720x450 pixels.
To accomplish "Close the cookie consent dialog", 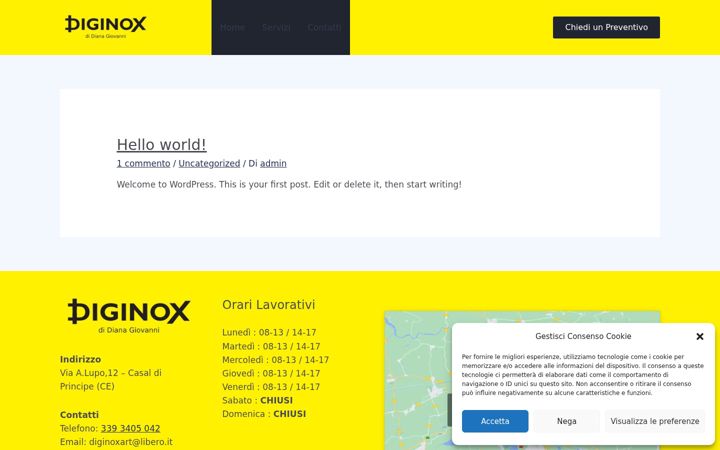I will [x=700, y=337].
